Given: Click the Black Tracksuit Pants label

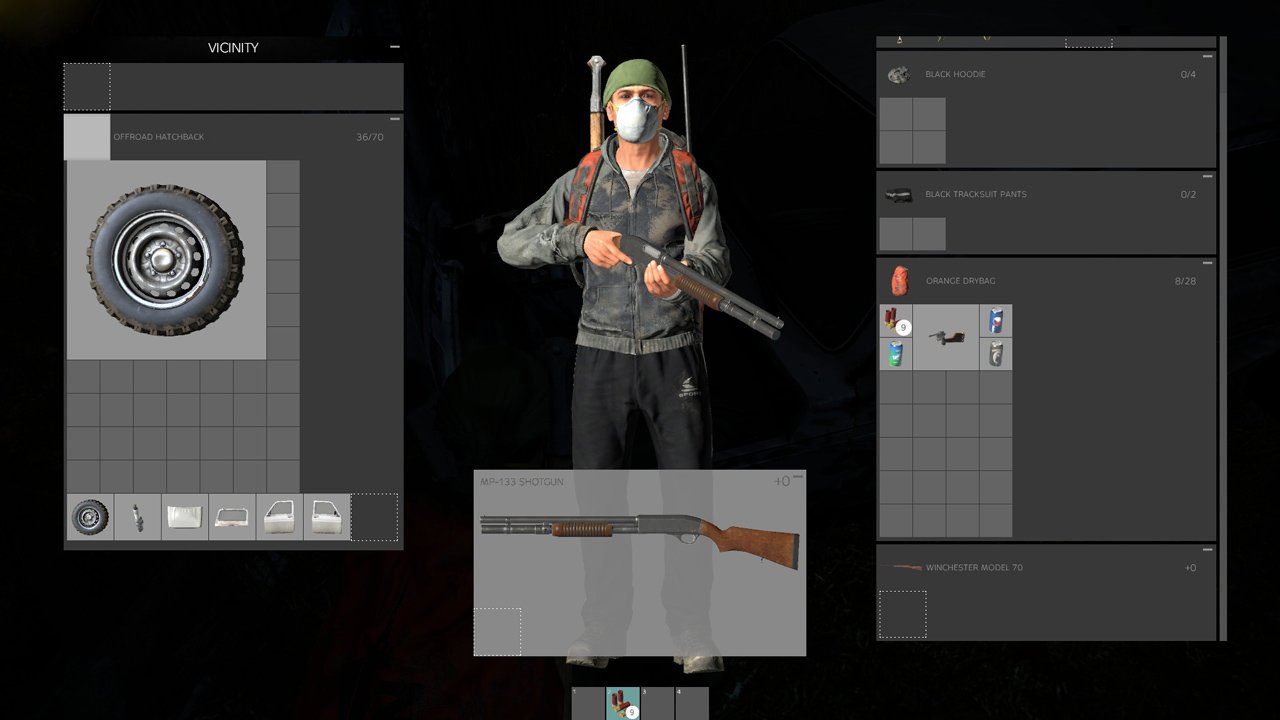Looking at the screenshot, I should (976, 194).
